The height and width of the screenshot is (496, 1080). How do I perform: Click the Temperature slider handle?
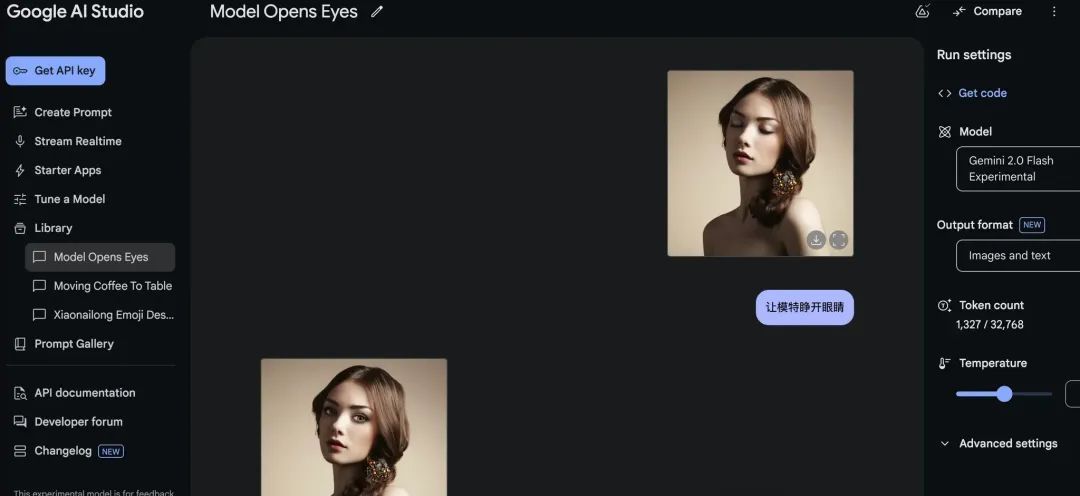(1004, 394)
